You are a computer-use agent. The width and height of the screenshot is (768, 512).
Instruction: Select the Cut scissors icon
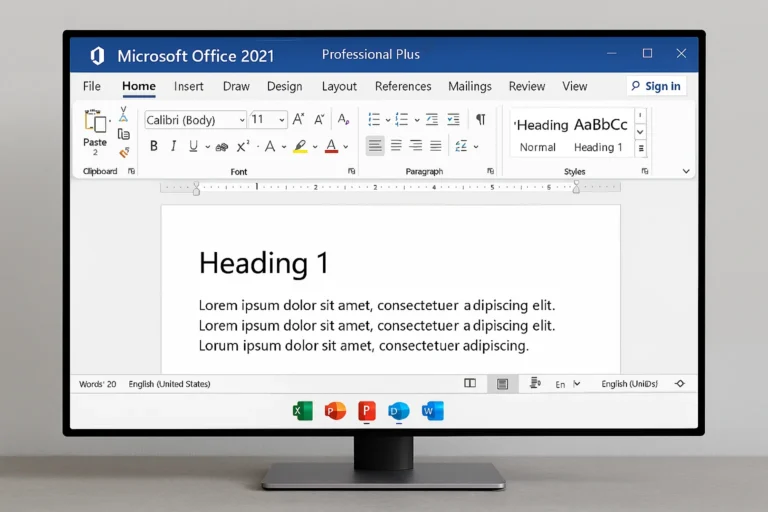[x=124, y=114]
